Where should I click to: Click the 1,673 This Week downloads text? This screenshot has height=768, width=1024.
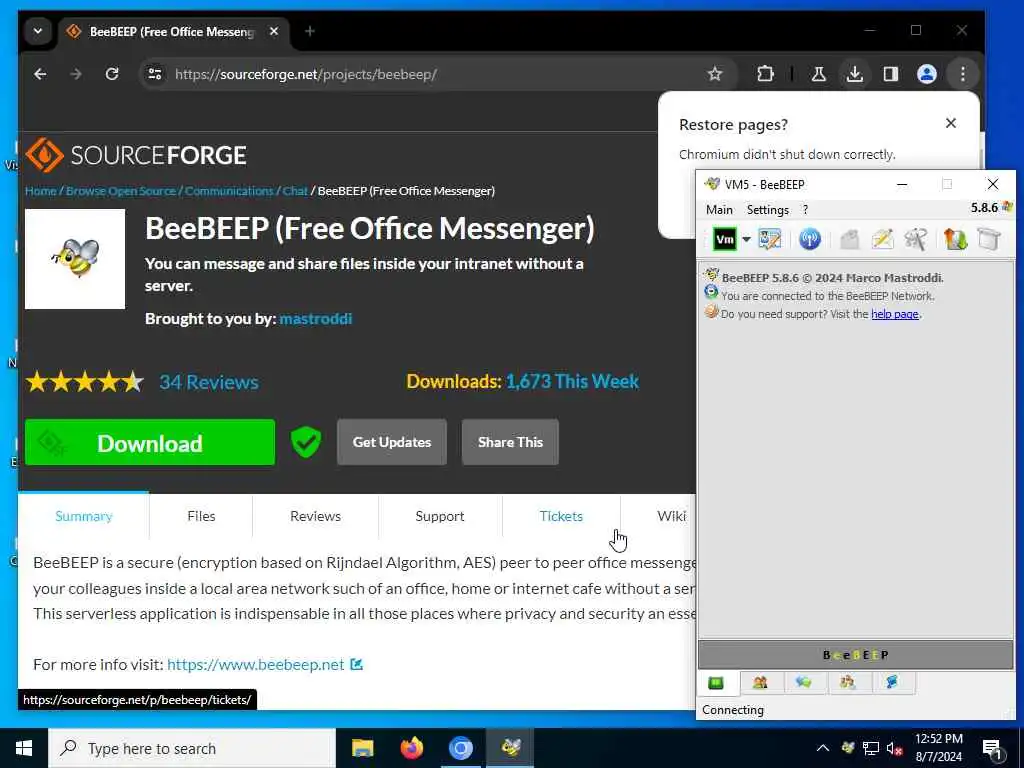(x=572, y=381)
